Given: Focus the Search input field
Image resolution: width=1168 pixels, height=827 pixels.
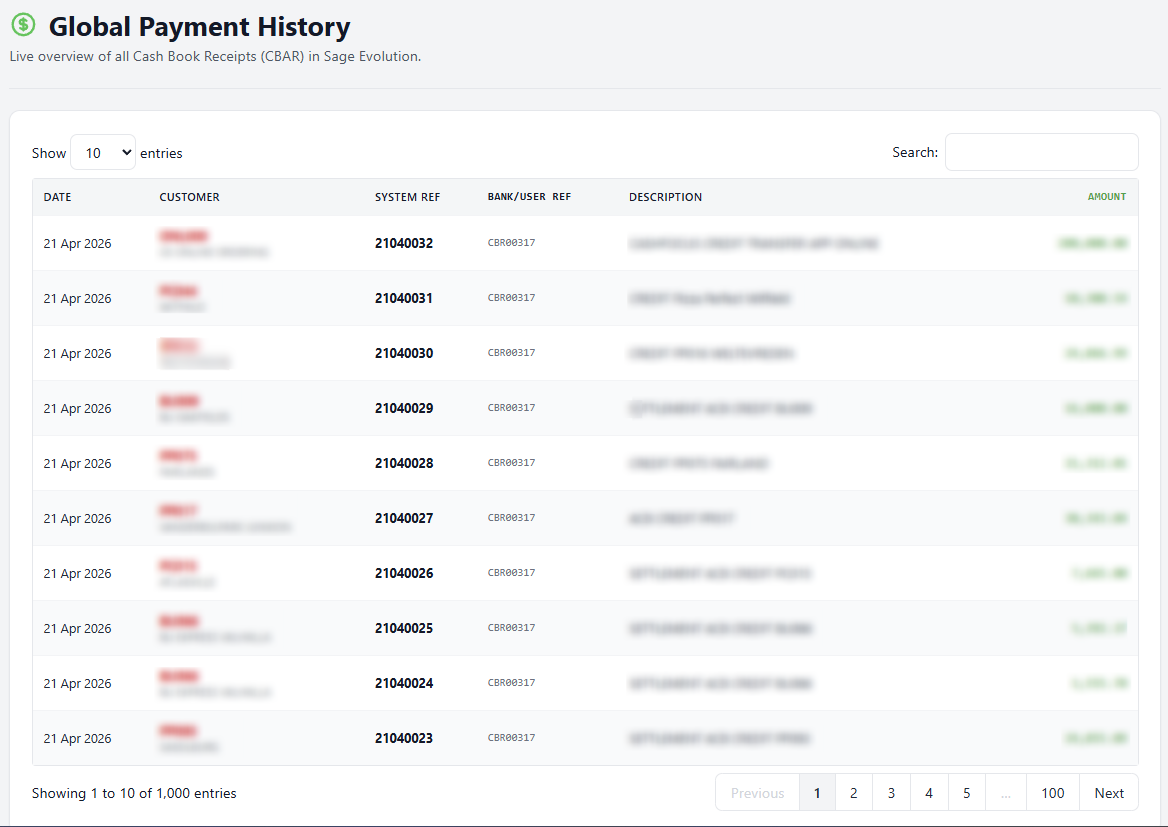Looking at the screenshot, I should (x=1041, y=152).
